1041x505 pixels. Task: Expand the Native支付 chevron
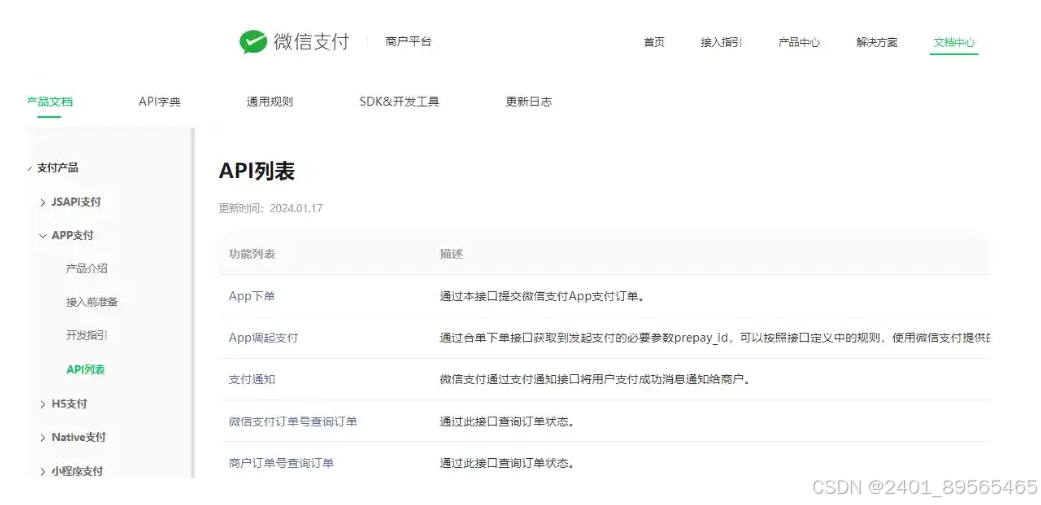[x=43, y=438]
